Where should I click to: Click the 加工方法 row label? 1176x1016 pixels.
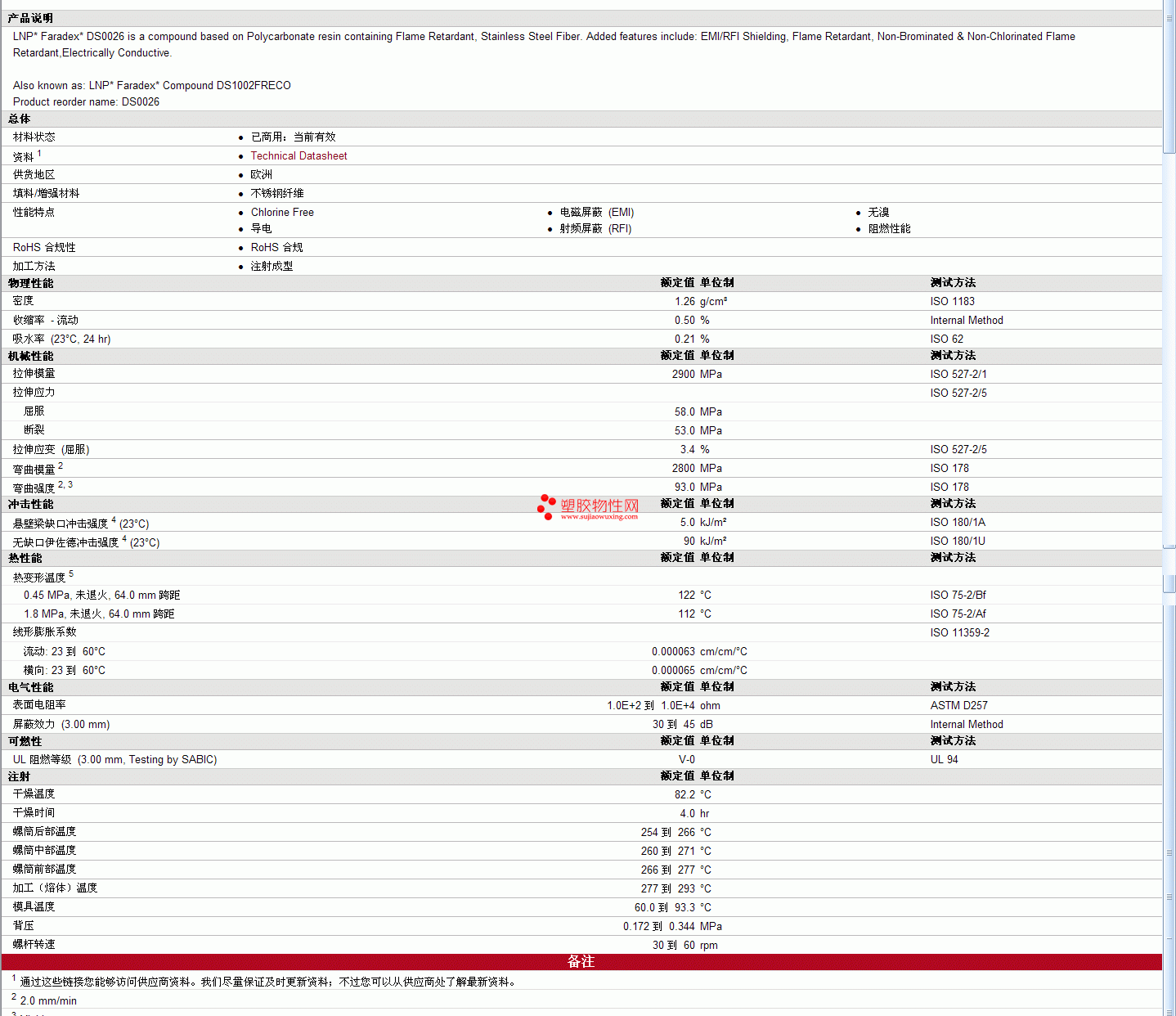pyautogui.click(x=34, y=266)
